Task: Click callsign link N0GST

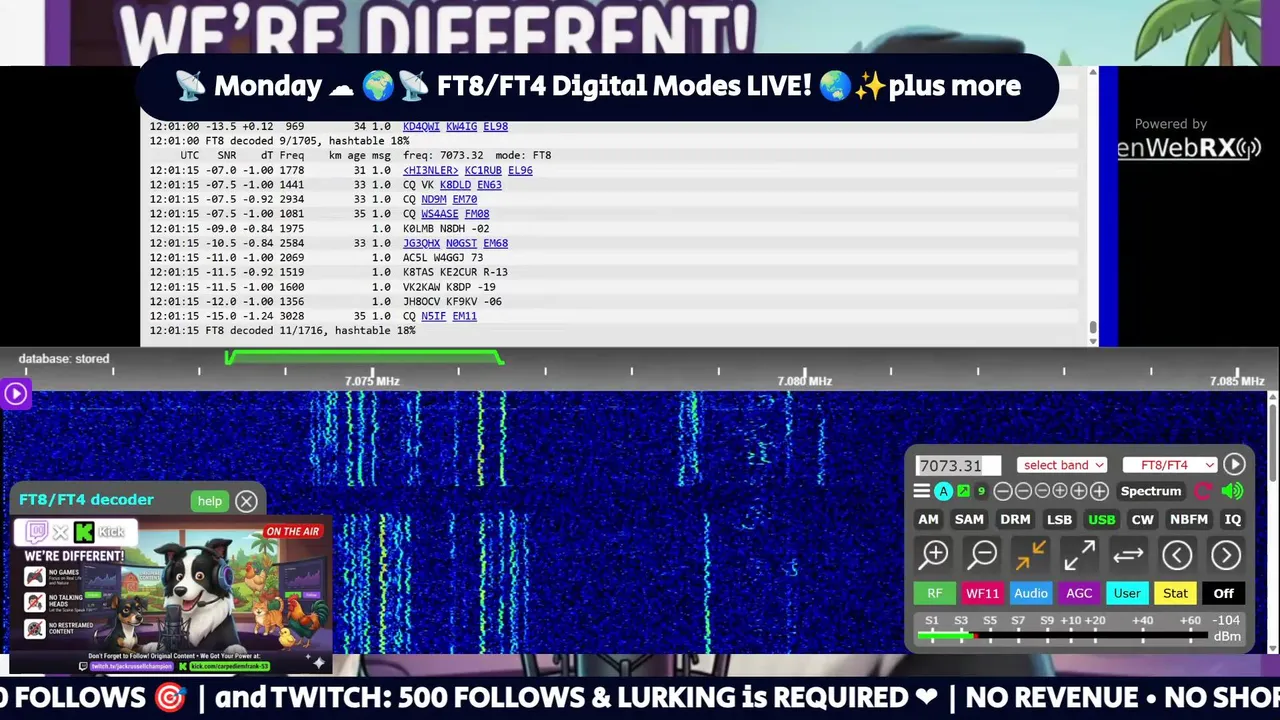Action: (x=461, y=243)
